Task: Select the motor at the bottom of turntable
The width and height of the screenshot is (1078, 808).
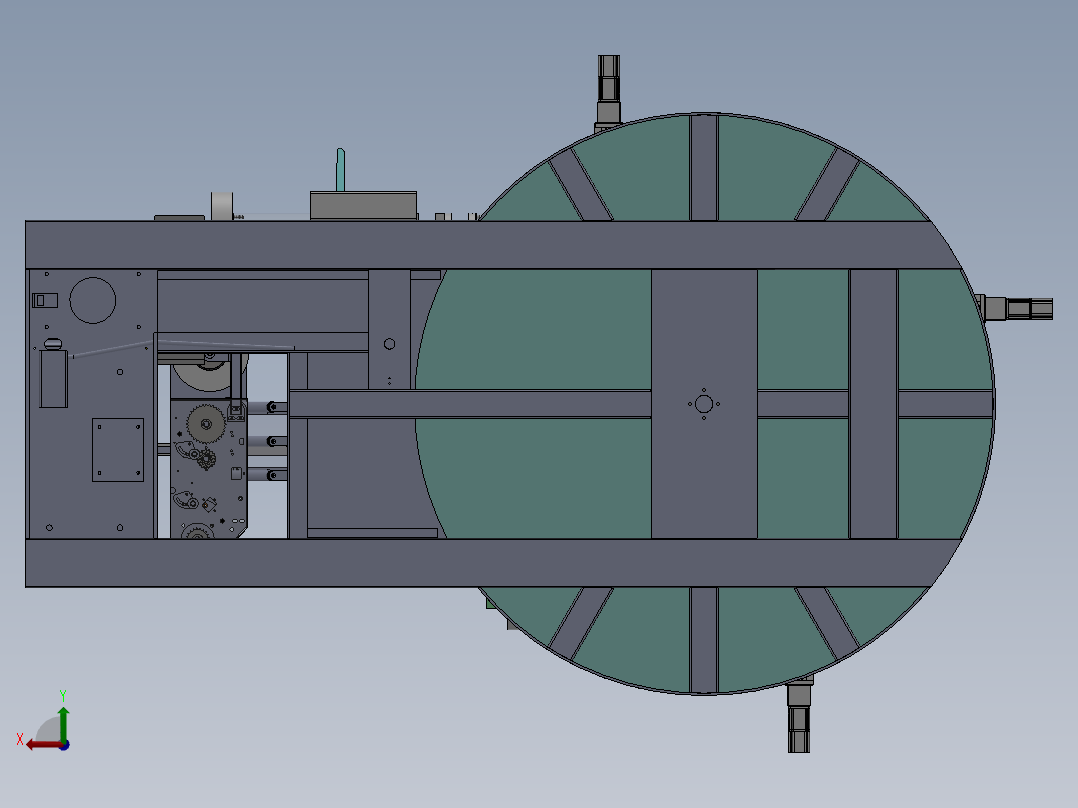Action: point(799,715)
